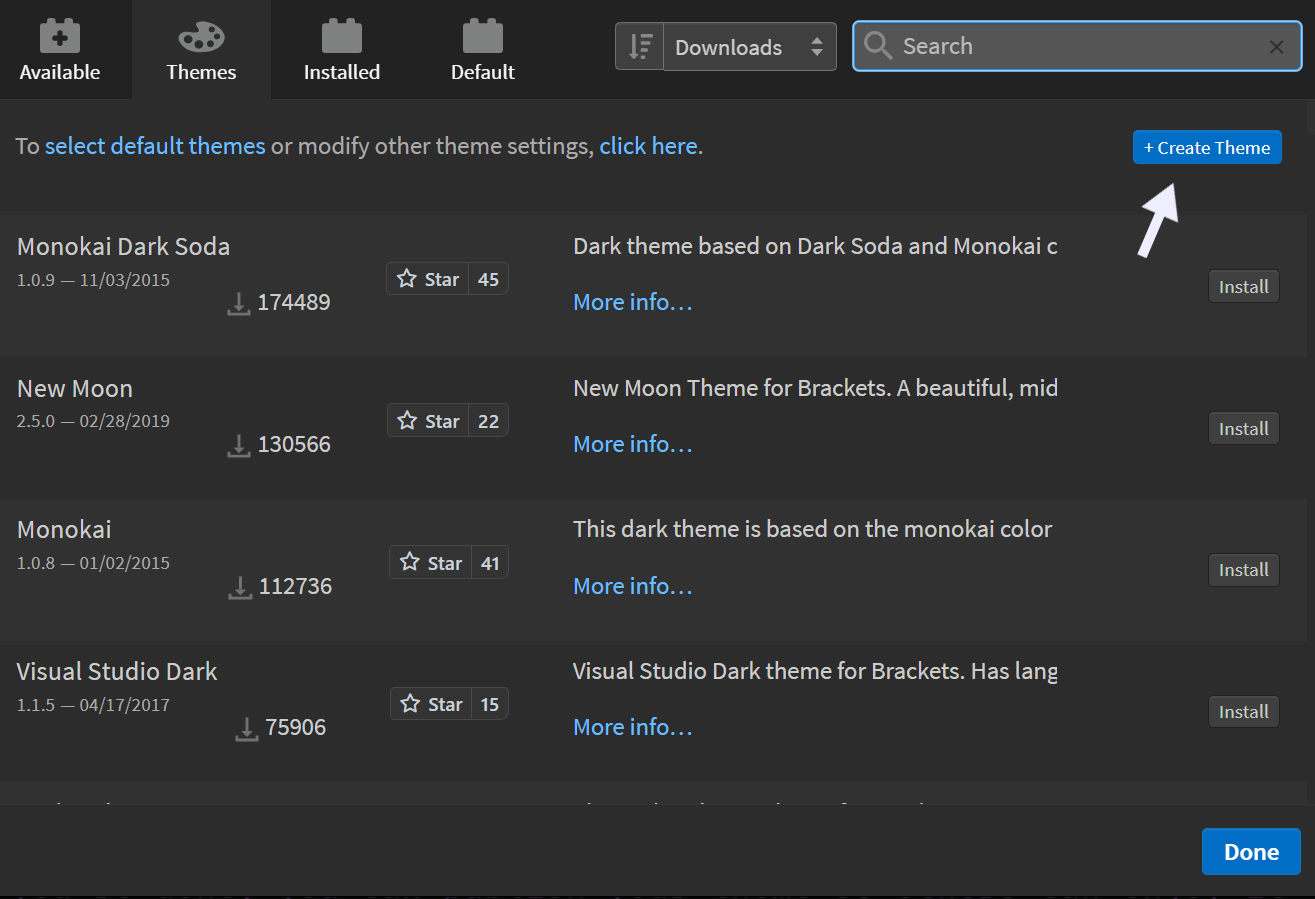The height and width of the screenshot is (899, 1315).
Task: Install the New Moon theme
Action: click(x=1244, y=429)
